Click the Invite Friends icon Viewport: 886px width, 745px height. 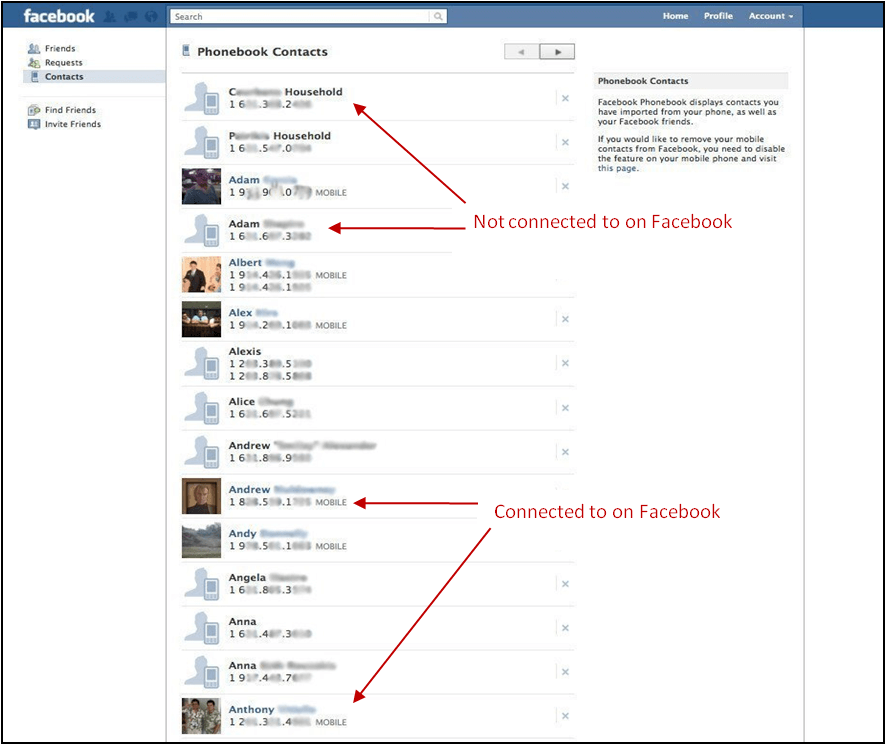coord(33,124)
